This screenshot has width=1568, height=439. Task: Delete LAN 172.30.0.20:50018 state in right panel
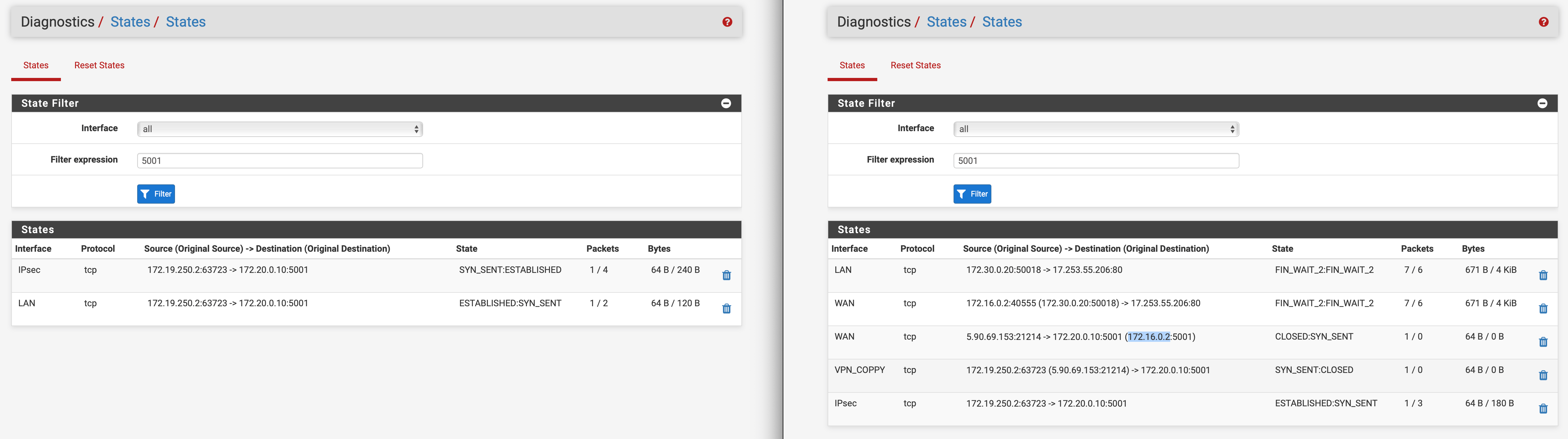[1542, 275]
